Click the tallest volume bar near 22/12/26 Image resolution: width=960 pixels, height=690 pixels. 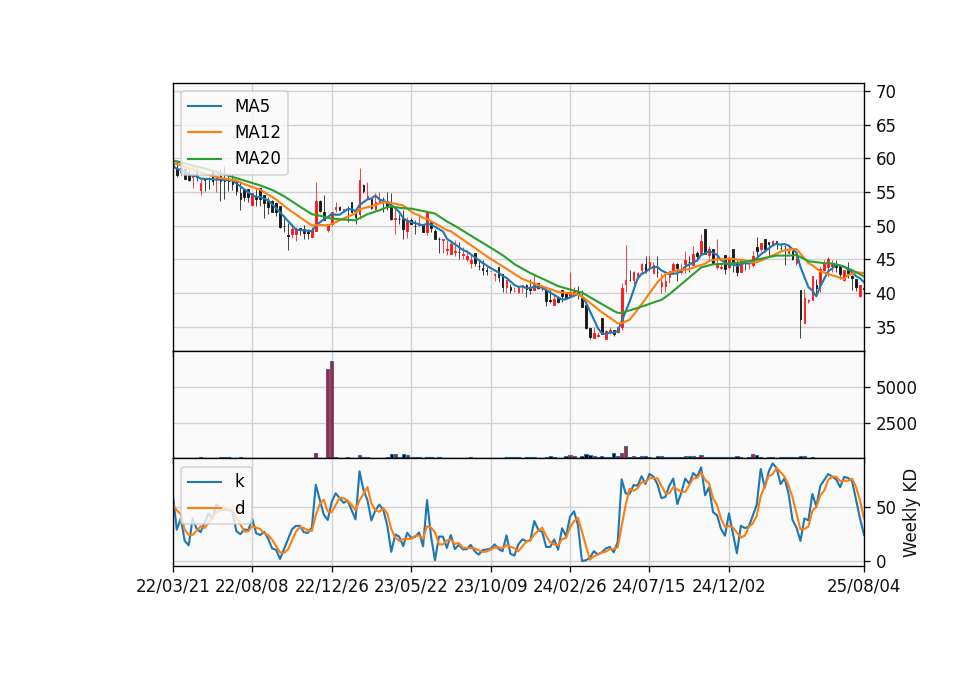[x=332, y=410]
